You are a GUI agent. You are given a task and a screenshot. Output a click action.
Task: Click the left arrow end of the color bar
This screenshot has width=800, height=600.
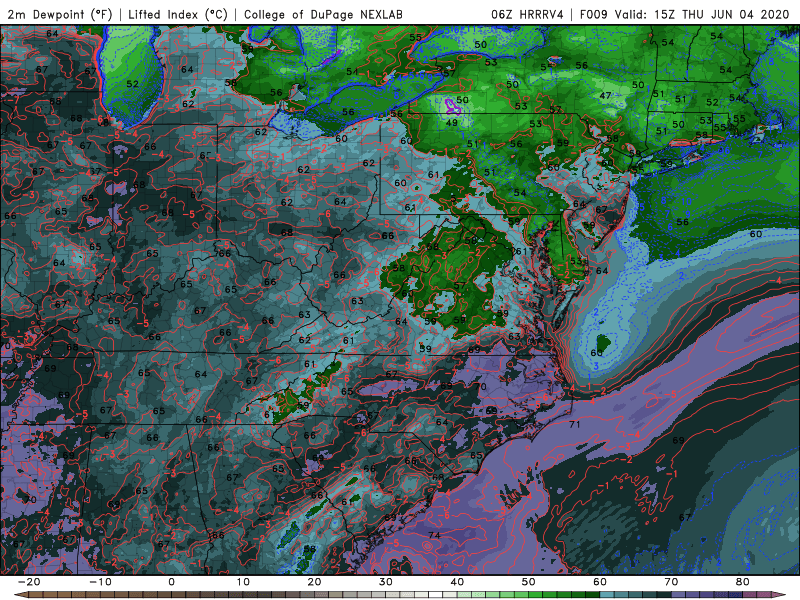[x=19, y=595]
